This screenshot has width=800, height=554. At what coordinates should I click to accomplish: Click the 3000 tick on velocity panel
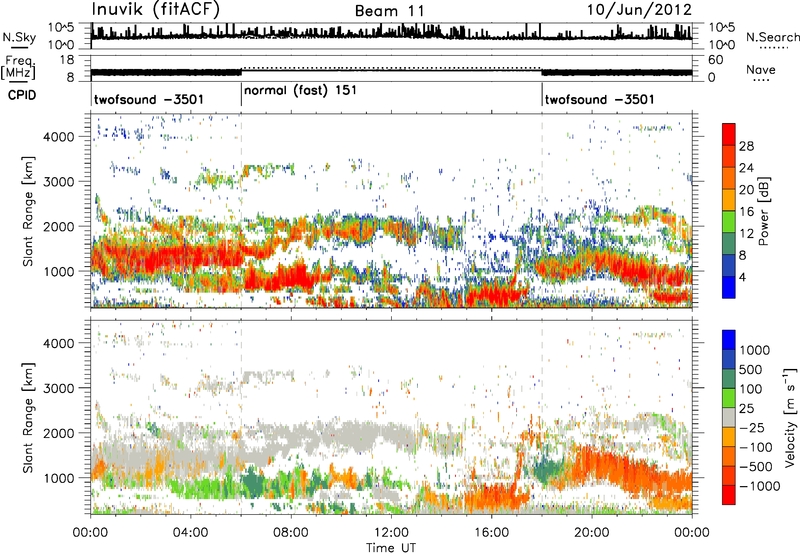click(58, 388)
